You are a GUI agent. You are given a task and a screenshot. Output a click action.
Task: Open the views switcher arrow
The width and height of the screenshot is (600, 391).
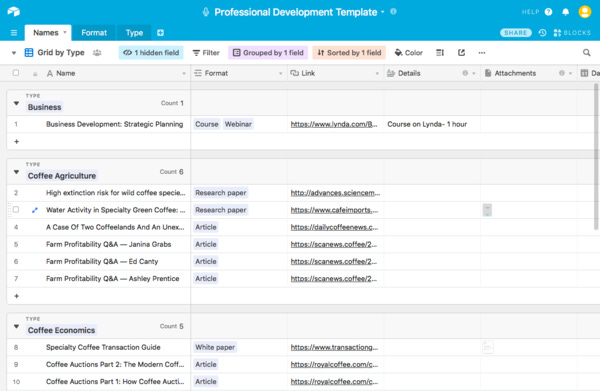[14, 53]
